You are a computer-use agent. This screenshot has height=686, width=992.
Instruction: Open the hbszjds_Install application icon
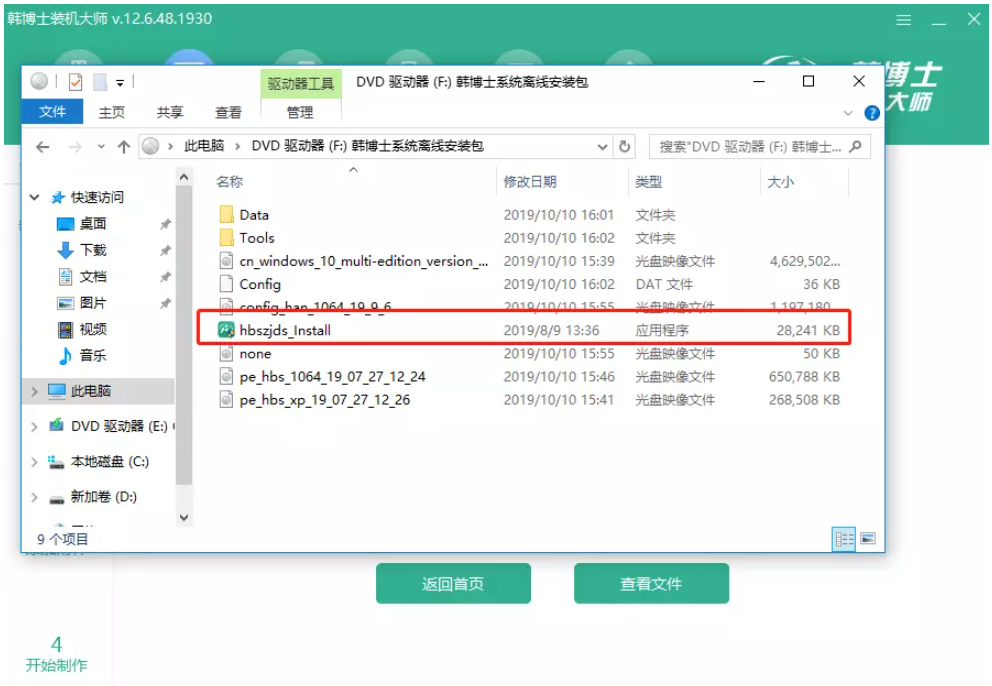coord(226,330)
